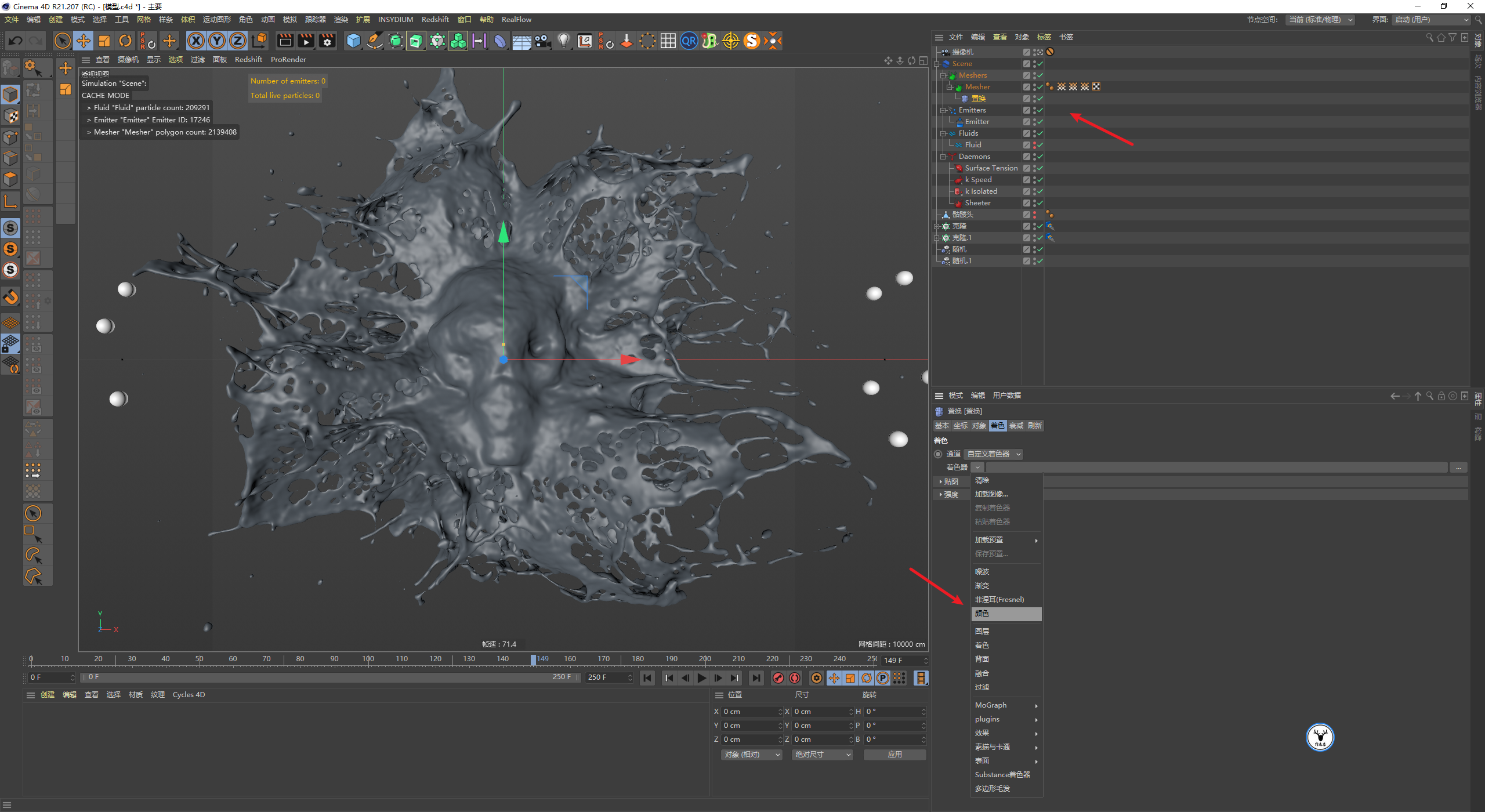Click the Undo arrow icon
This screenshot has width=1485, height=812.
(16, 41)
